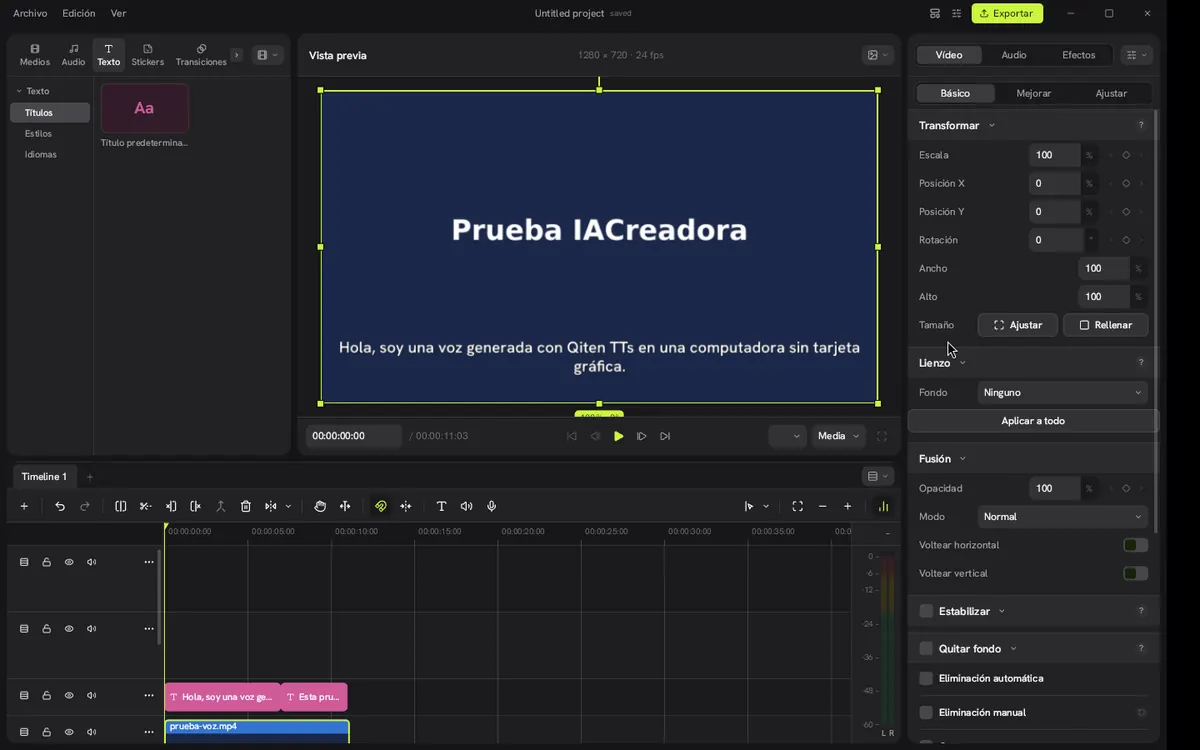Enable the Quitar fondo checkbox

pyautogui.click(x=926, y=649)
